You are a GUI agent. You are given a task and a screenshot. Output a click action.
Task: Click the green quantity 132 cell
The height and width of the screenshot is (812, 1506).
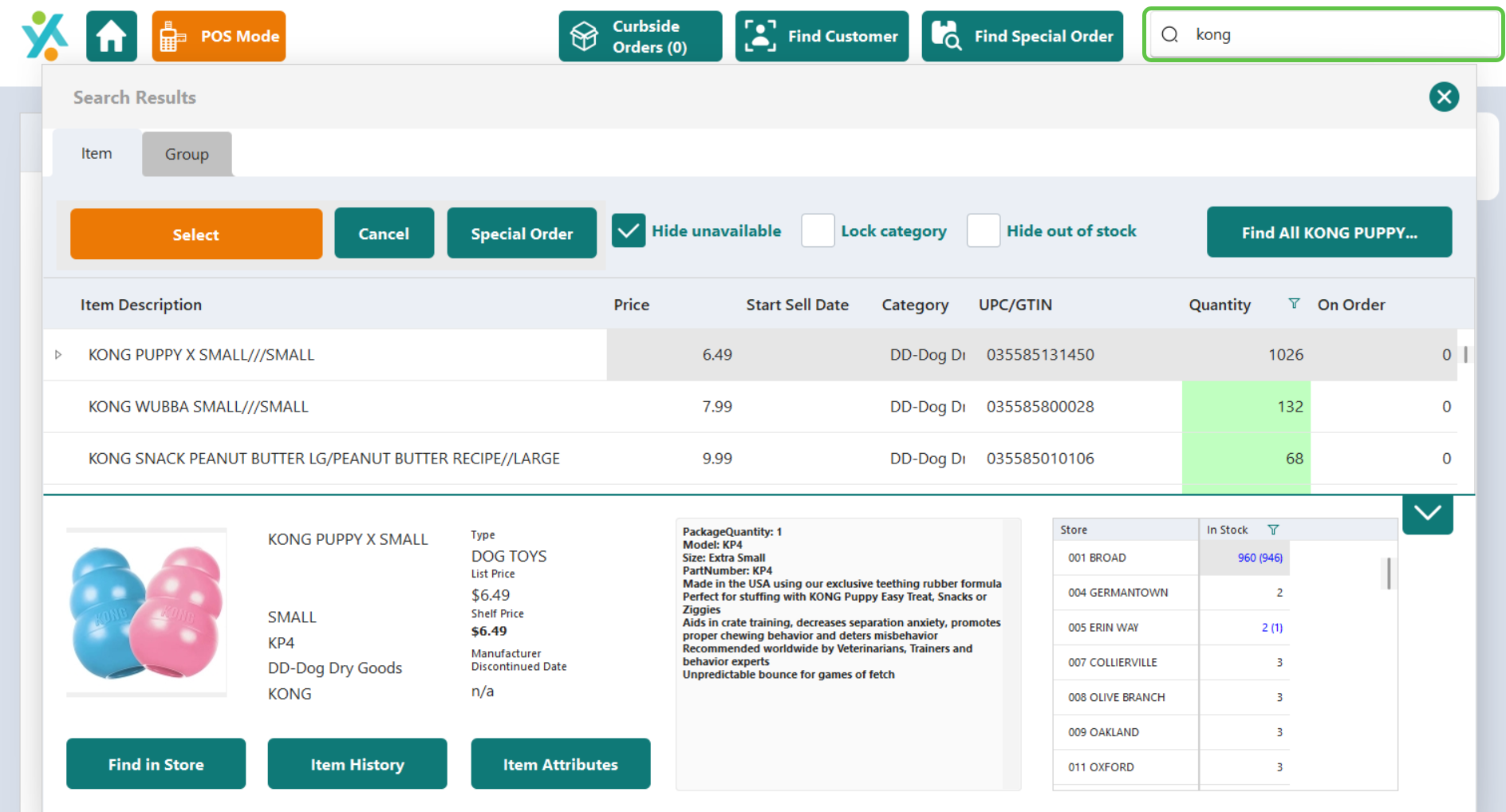[1246, 407]
